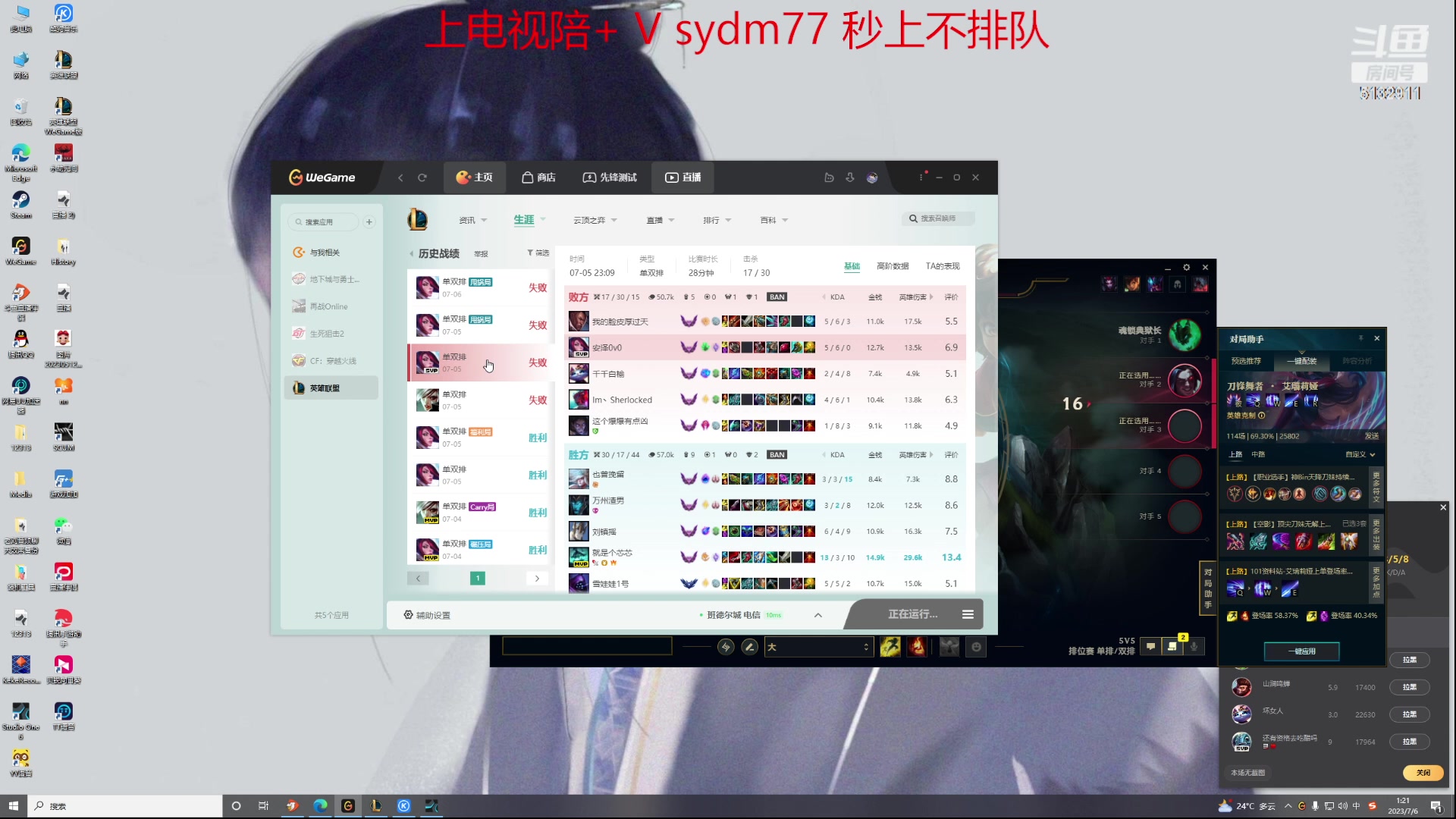Image resolution: width=1456 pixels, height=819 pixels.
Task: Open the 云顶之弈 dropdown menu
Action: 595,220
